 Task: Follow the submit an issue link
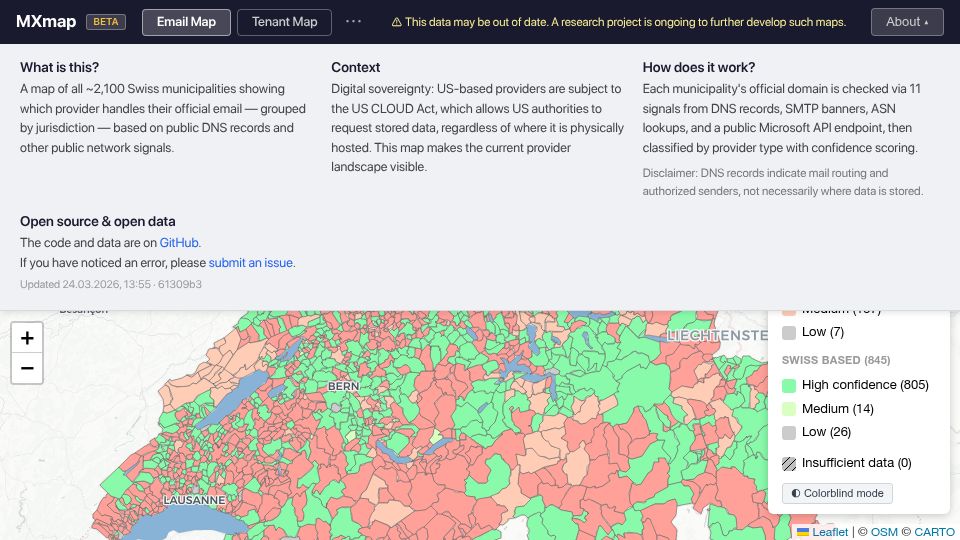250,263
